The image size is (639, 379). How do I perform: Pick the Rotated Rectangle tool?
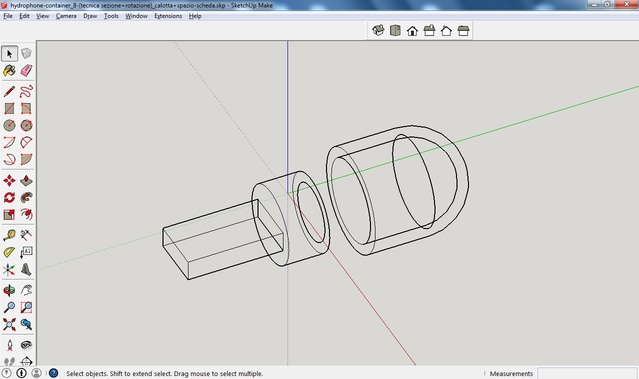(x=26, y=108)
